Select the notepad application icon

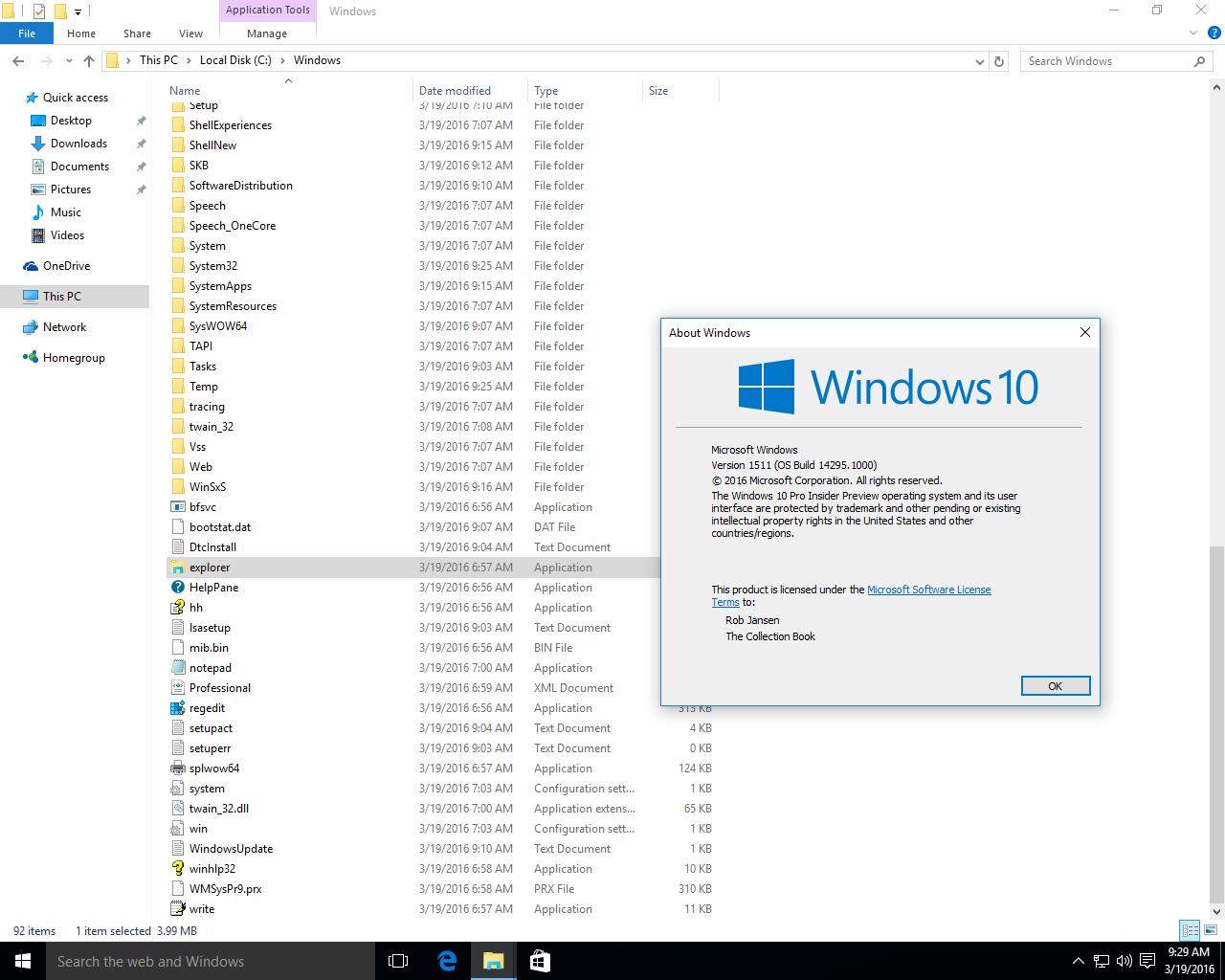(x=177, y=668)
